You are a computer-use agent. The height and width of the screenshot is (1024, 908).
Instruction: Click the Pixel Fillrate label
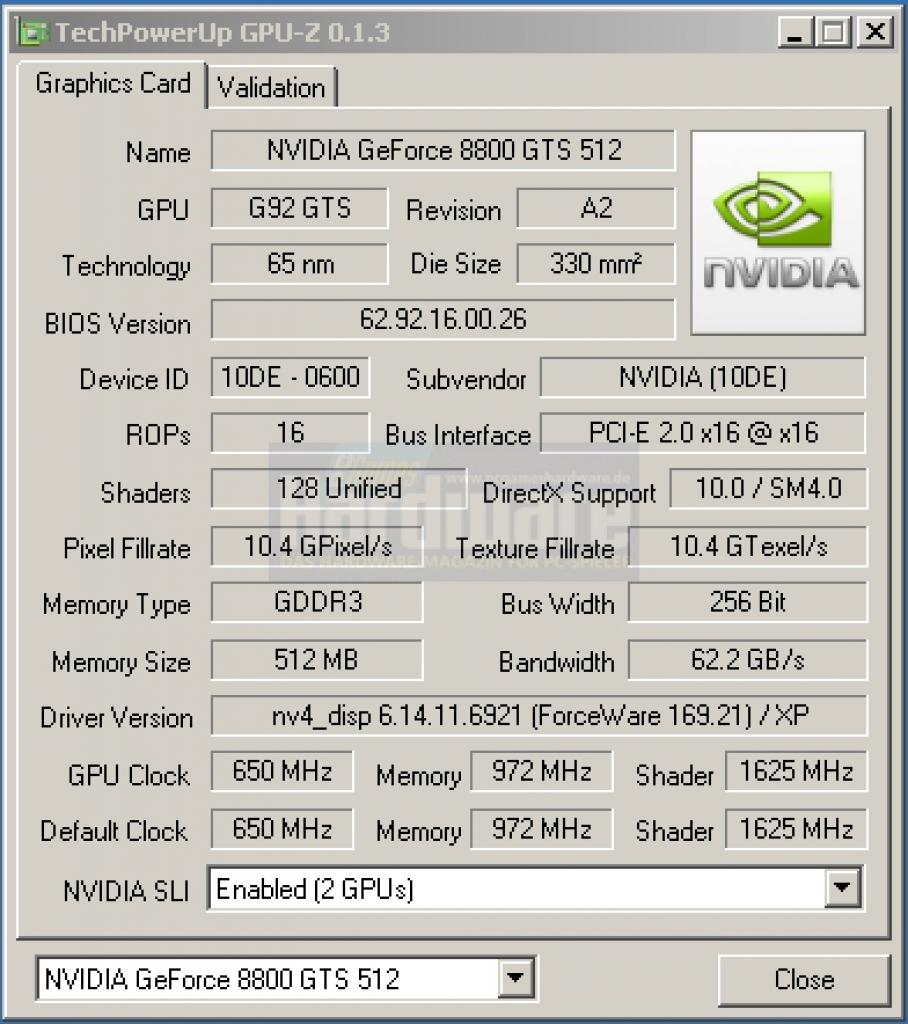pos(127,549)
